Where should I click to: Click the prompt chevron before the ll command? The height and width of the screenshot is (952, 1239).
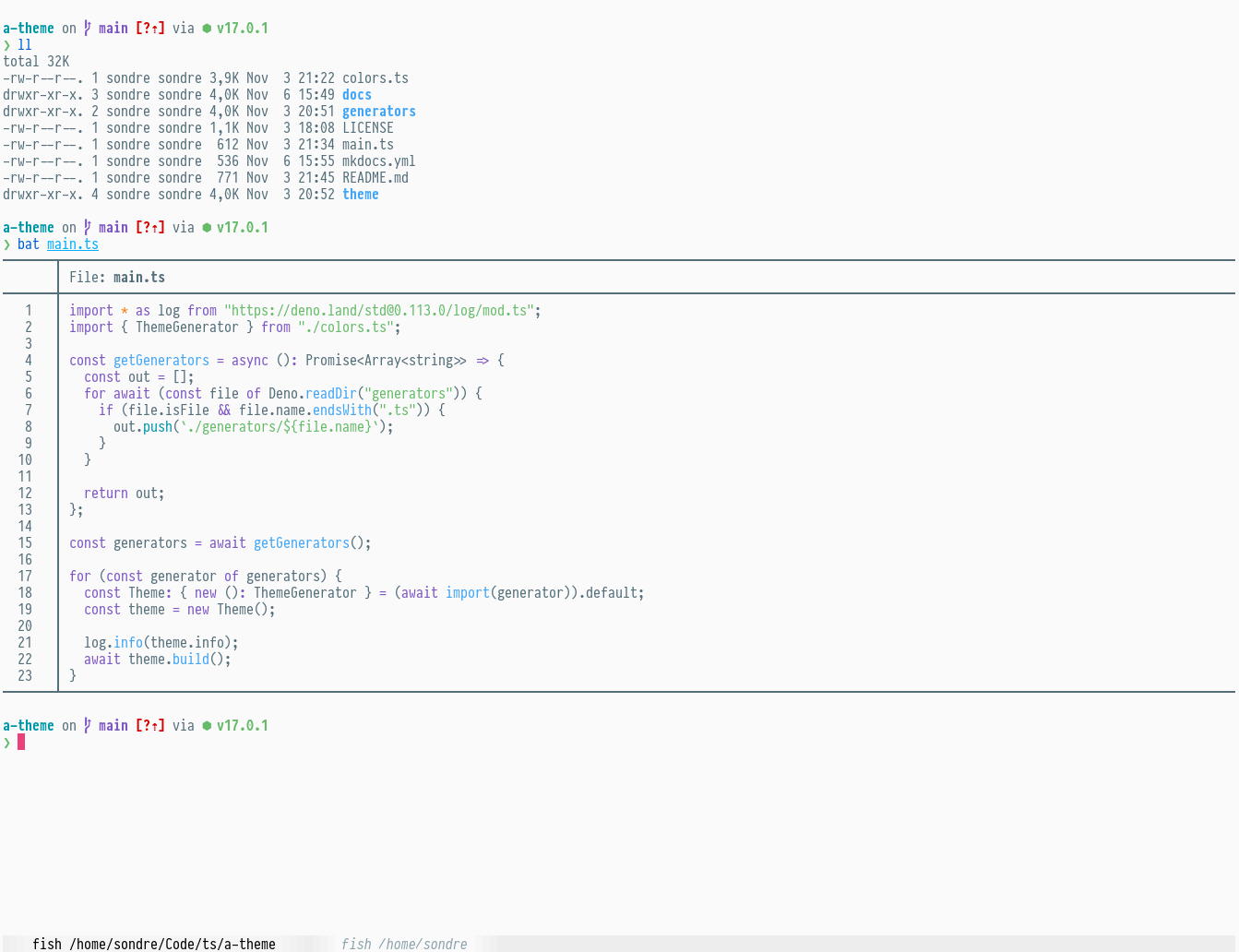click(7, 45)
